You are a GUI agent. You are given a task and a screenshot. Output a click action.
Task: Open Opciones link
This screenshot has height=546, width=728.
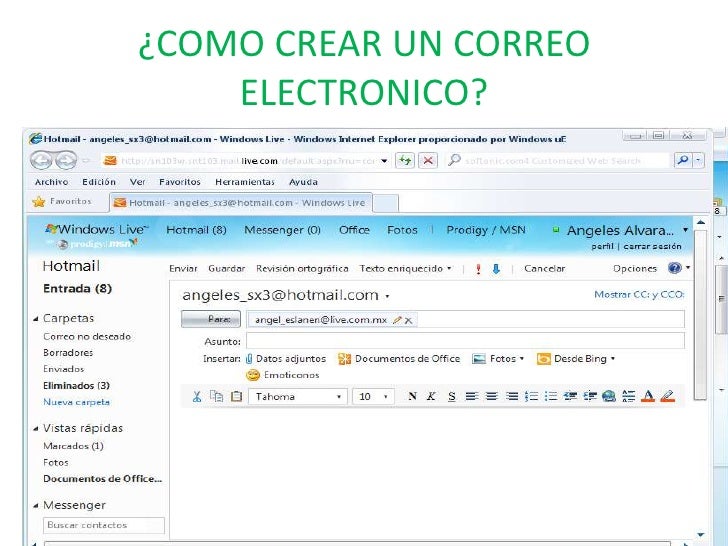tap(635, 268)
